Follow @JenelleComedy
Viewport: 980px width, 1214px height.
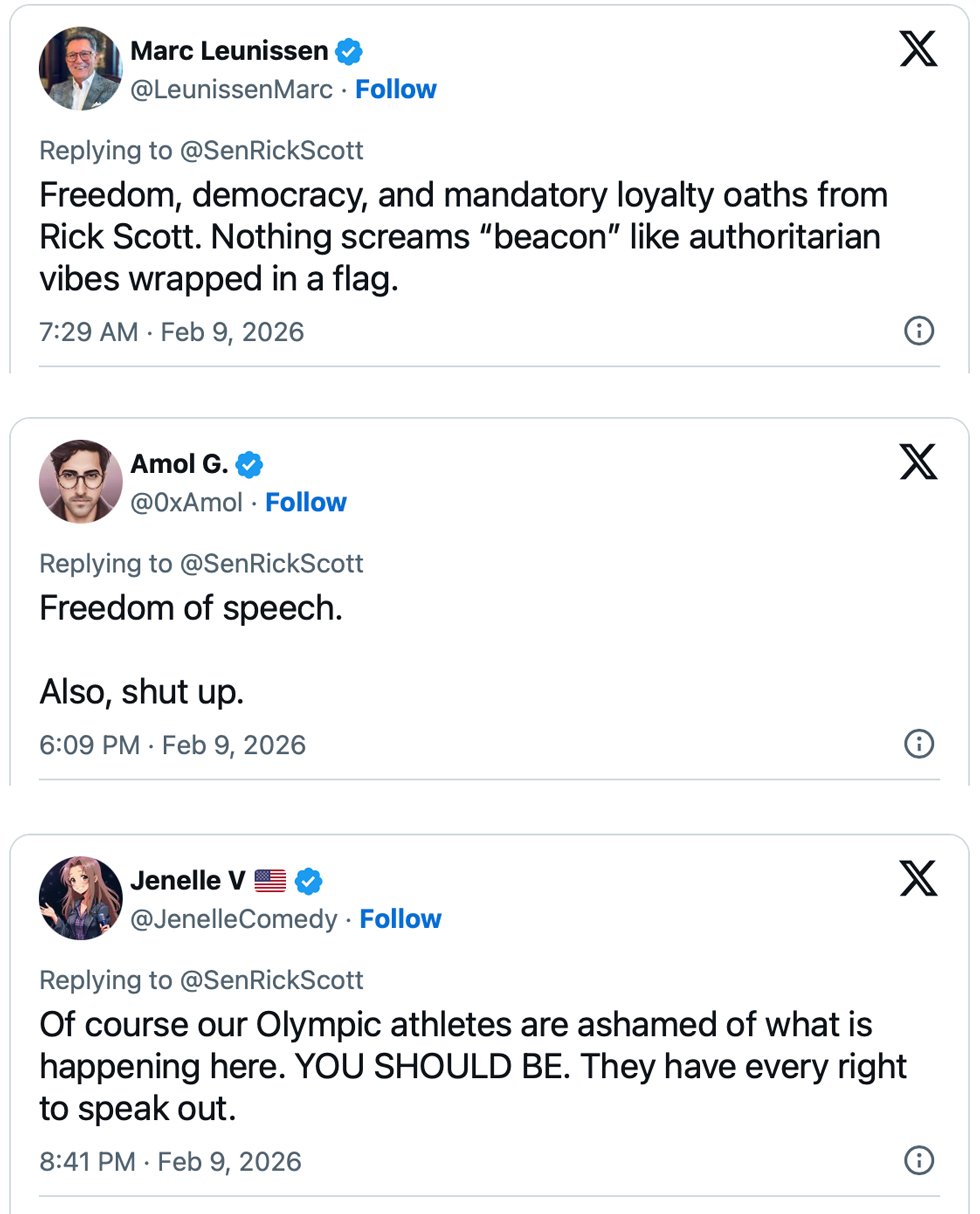coord(400,919)
